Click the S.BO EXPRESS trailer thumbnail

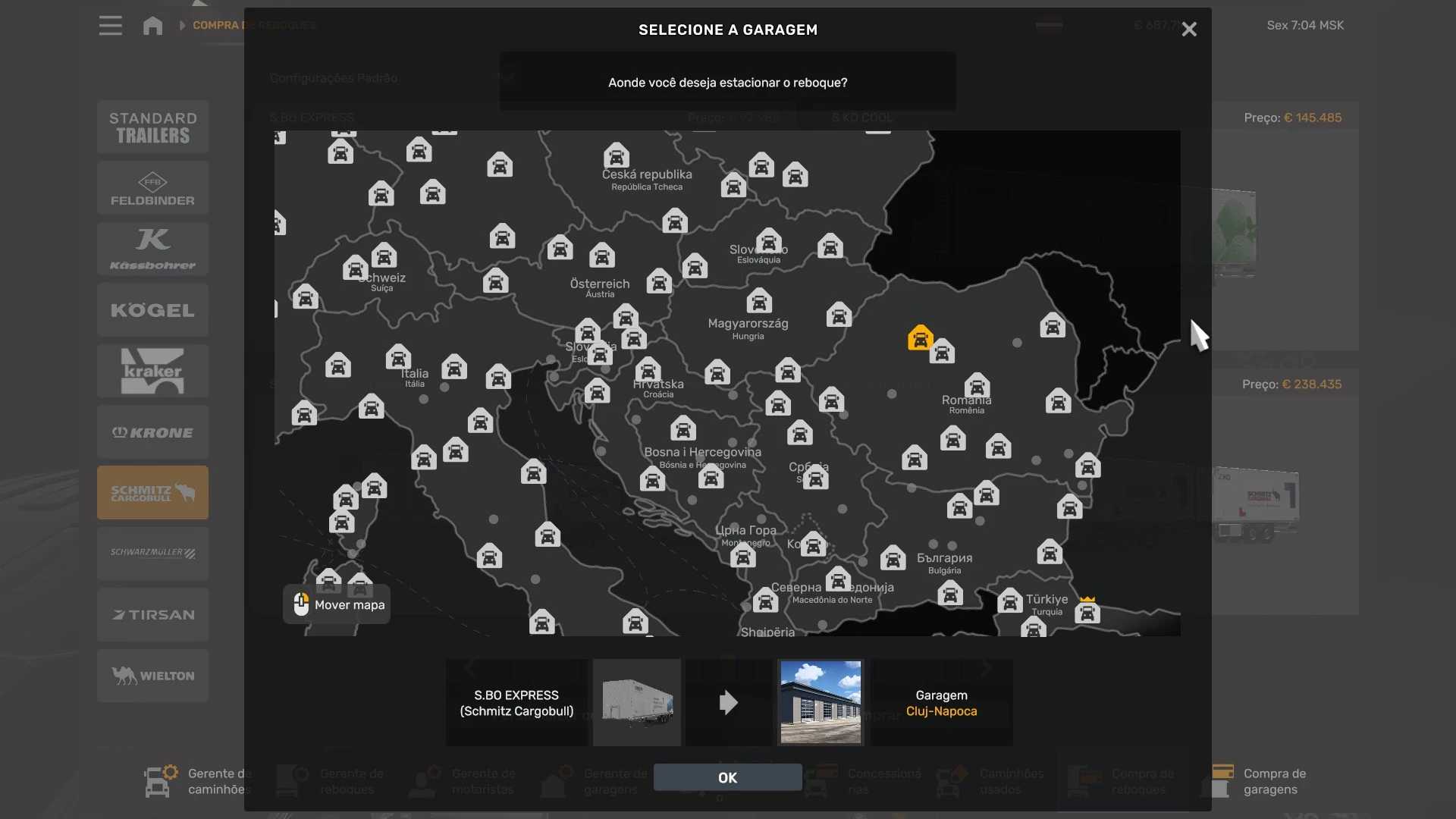click(x=636, y=702)
